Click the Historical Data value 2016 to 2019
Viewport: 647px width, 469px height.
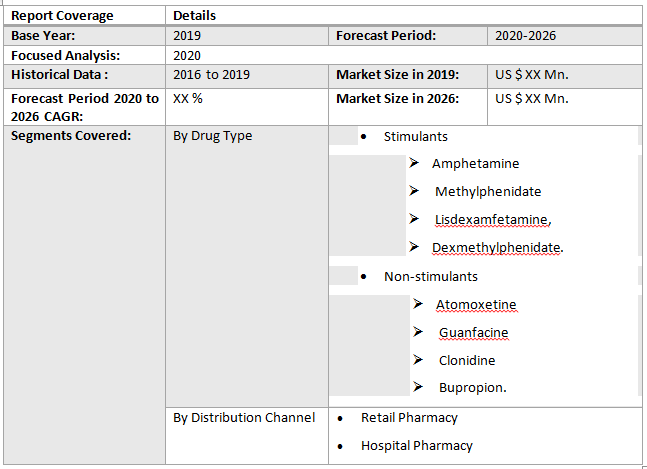tap(211, 75)
